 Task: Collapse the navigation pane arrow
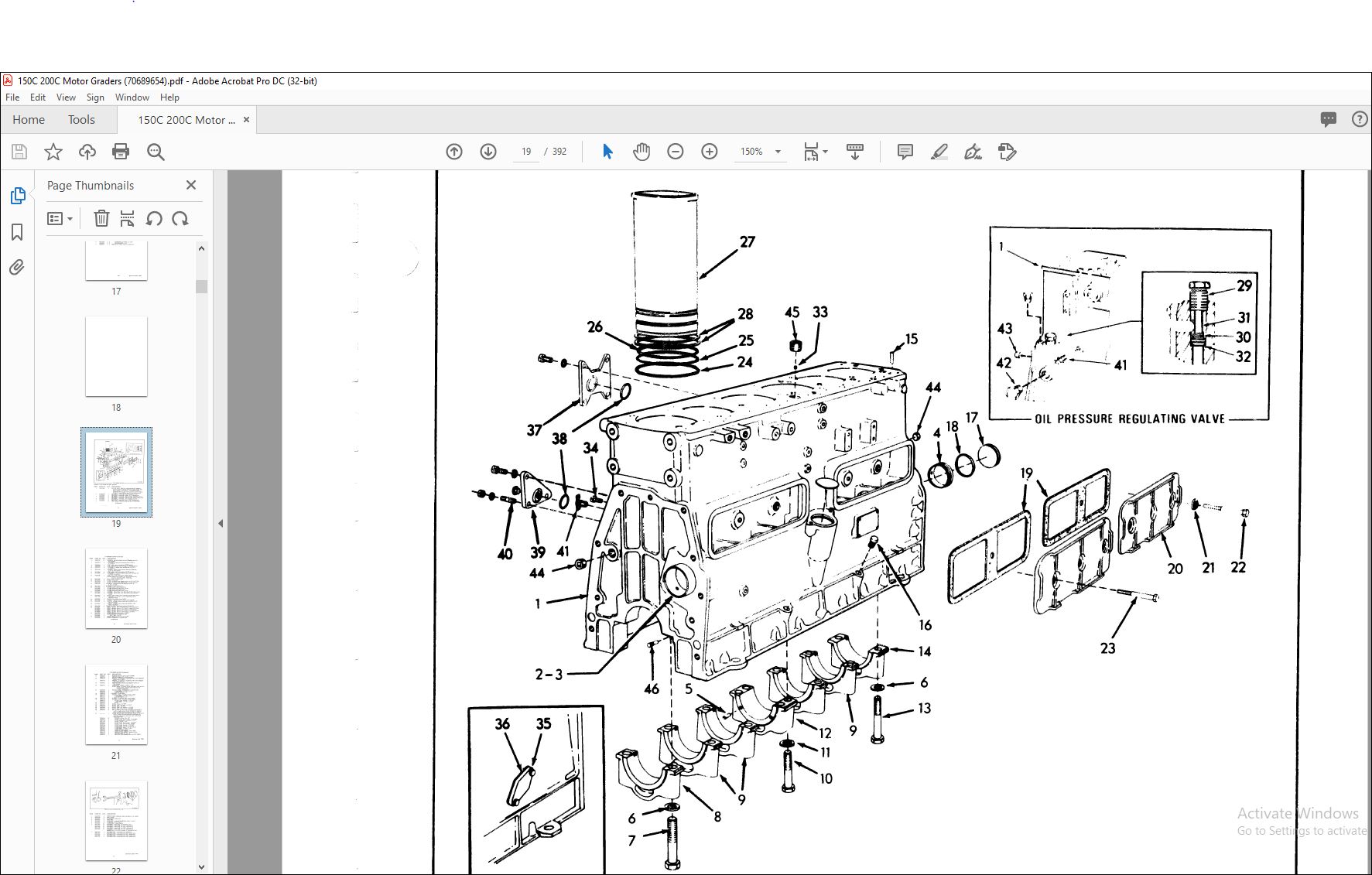(221, 524)
